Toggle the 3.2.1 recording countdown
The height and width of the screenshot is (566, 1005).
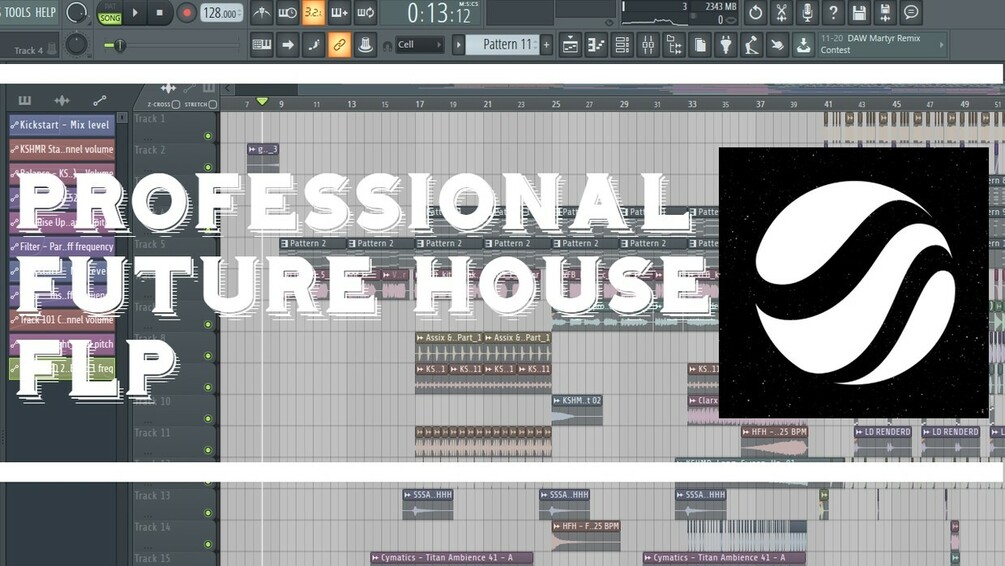(x=313, y=12)
